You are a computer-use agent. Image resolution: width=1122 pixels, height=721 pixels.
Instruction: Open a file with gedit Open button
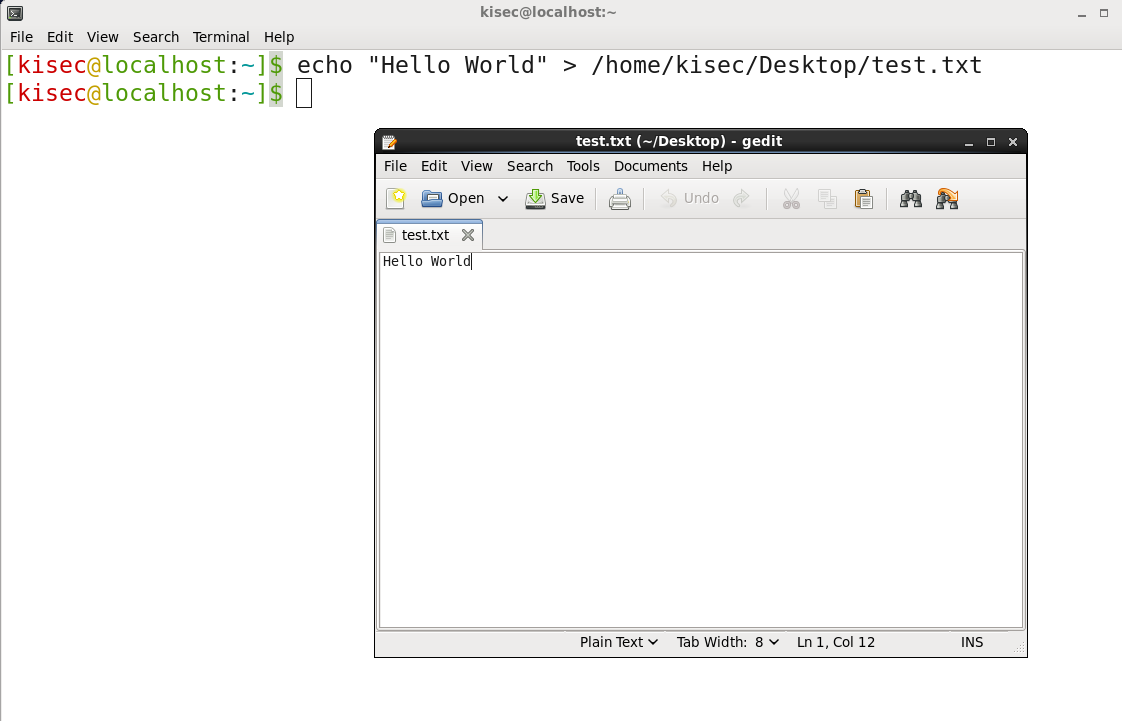tap(453, 198)
